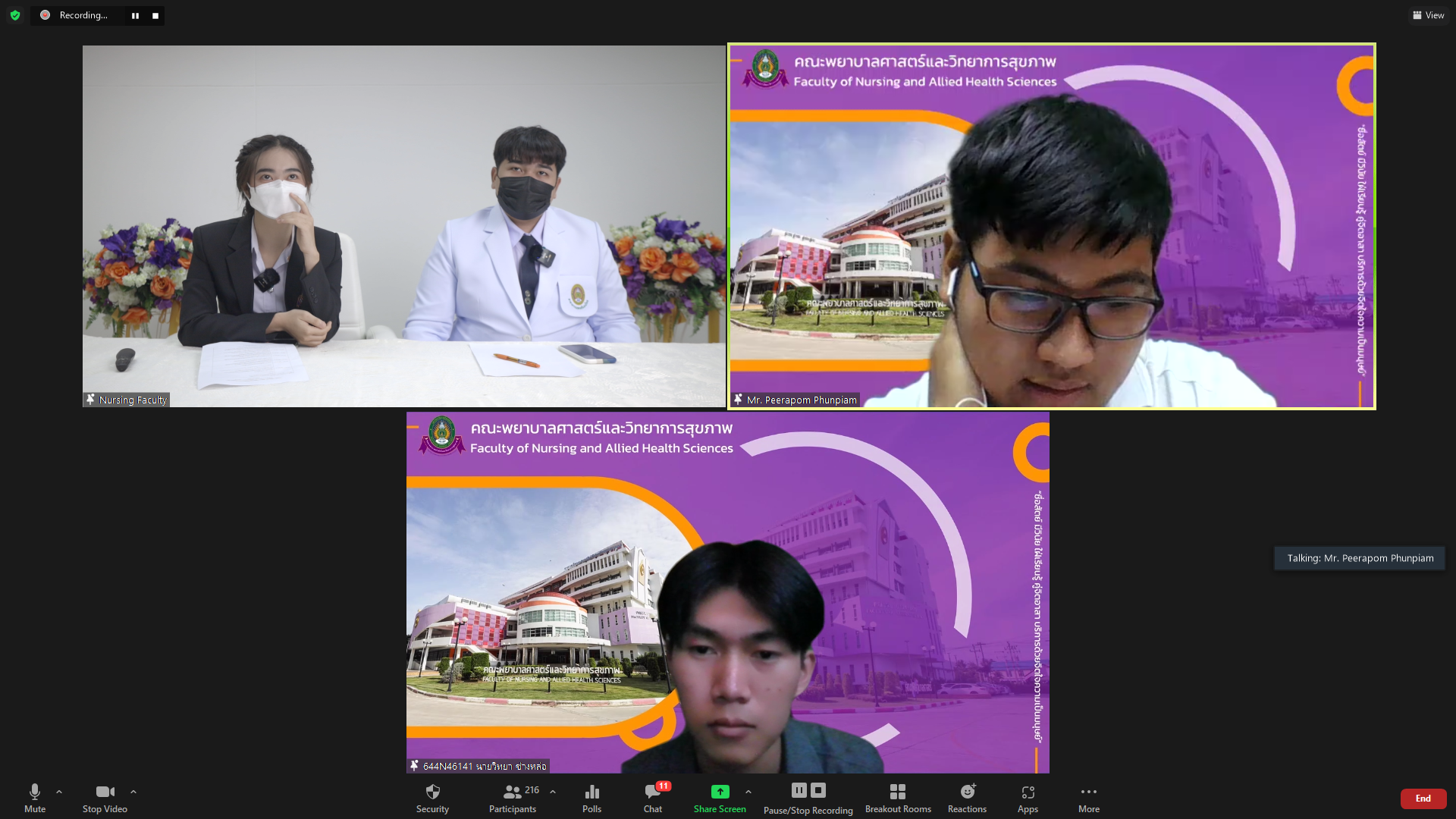Expand the Share Screen options arrow

tap(748, 792)
